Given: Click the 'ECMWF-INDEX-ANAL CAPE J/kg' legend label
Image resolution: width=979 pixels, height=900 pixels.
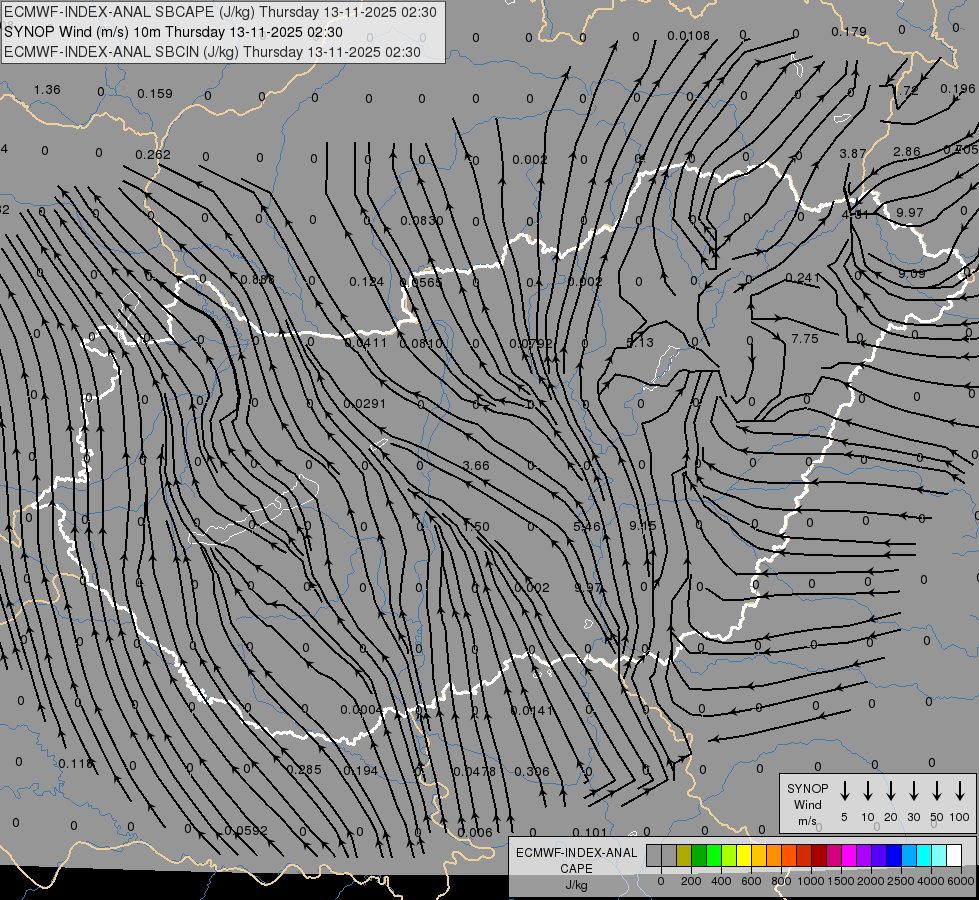Looking at the screenshot, I should pyautogui.click(x=576, y=868).
